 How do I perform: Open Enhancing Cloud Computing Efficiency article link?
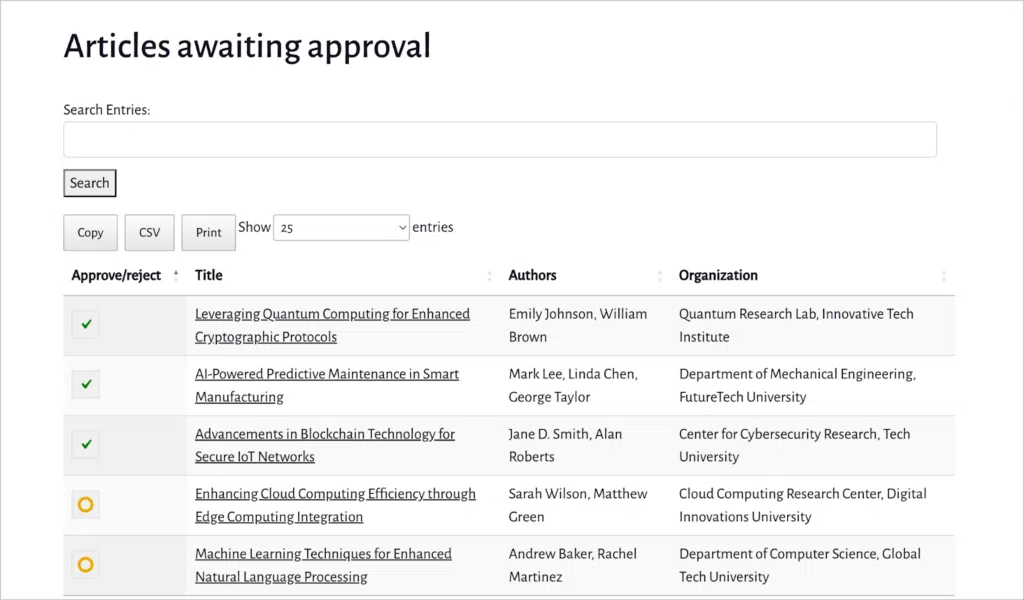tap(335, 505)
